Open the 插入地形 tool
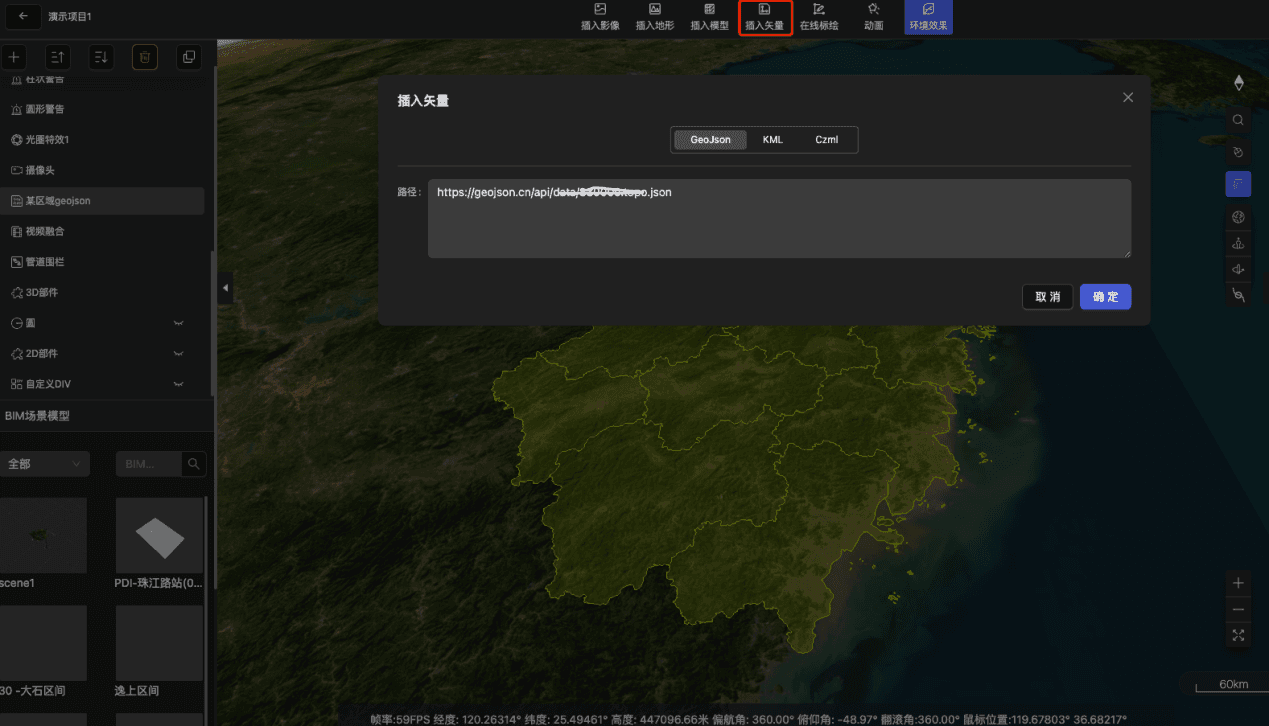 pos(655,17)
